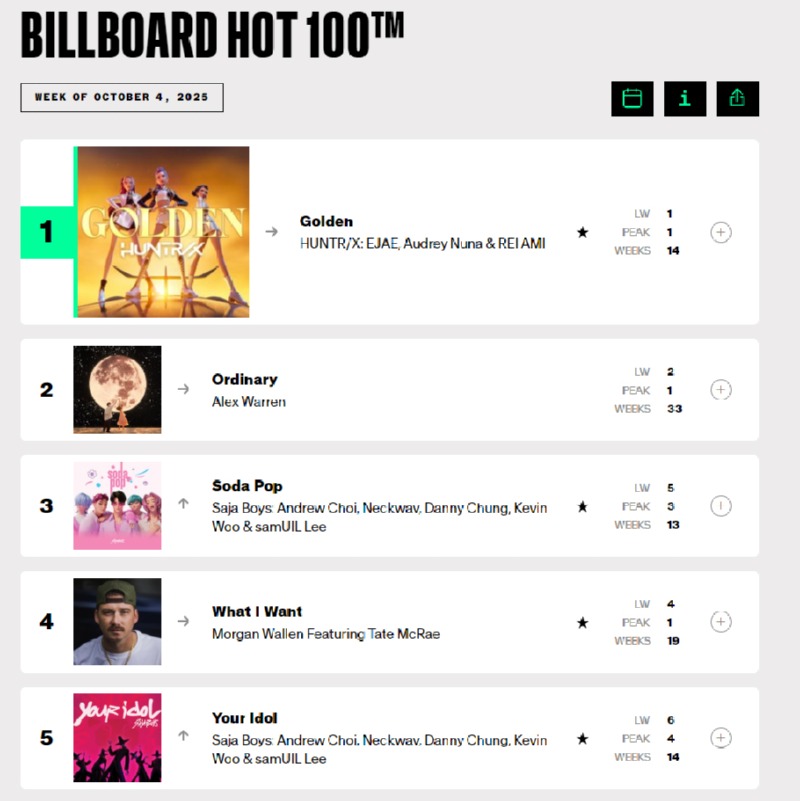The height and width of the screenshot is (801, 800).
Task: Open the Golden song title link
Action: click(x=326, y=221)
